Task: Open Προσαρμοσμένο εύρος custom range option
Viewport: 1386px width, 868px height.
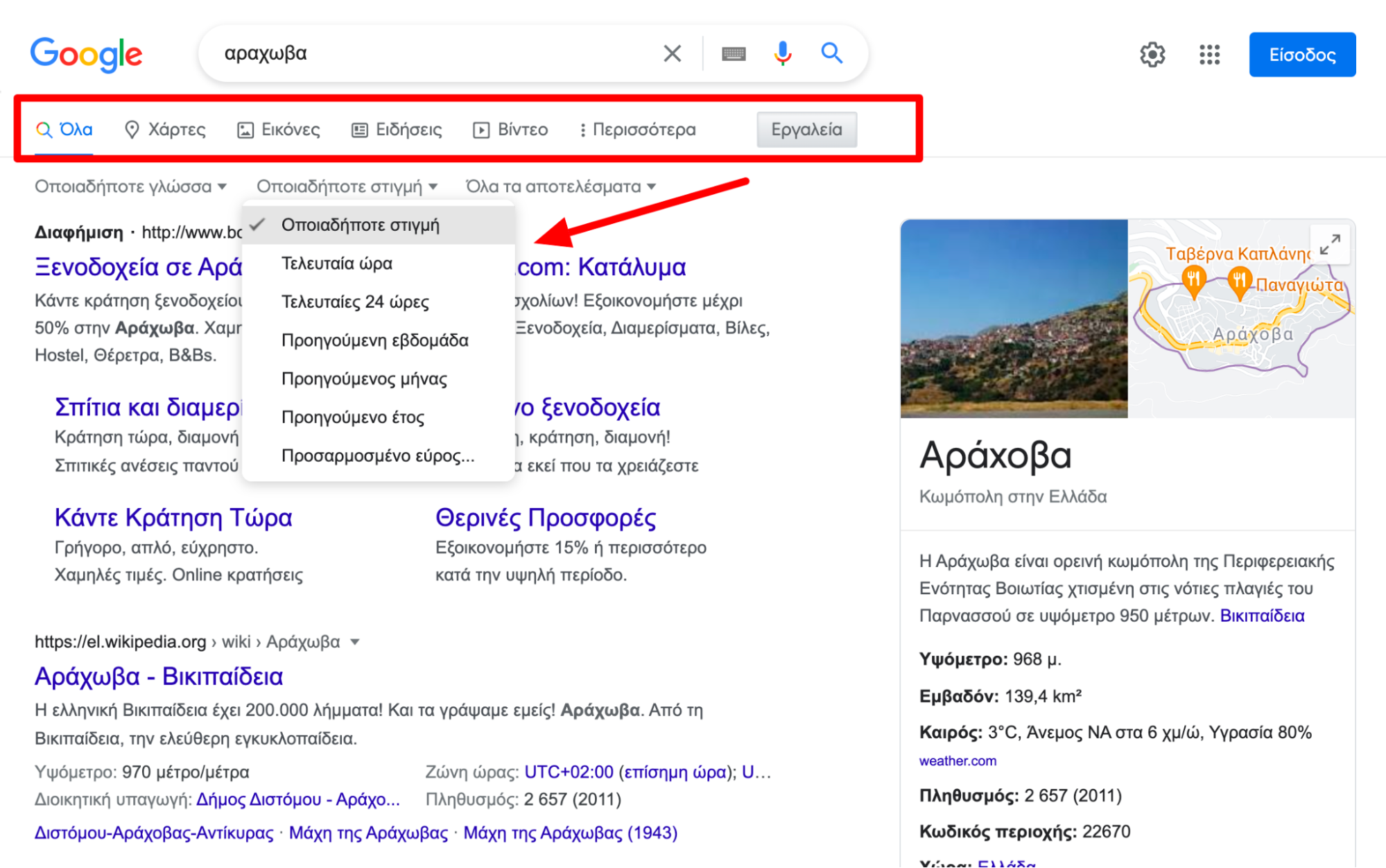Action: [x=379, y=455]
